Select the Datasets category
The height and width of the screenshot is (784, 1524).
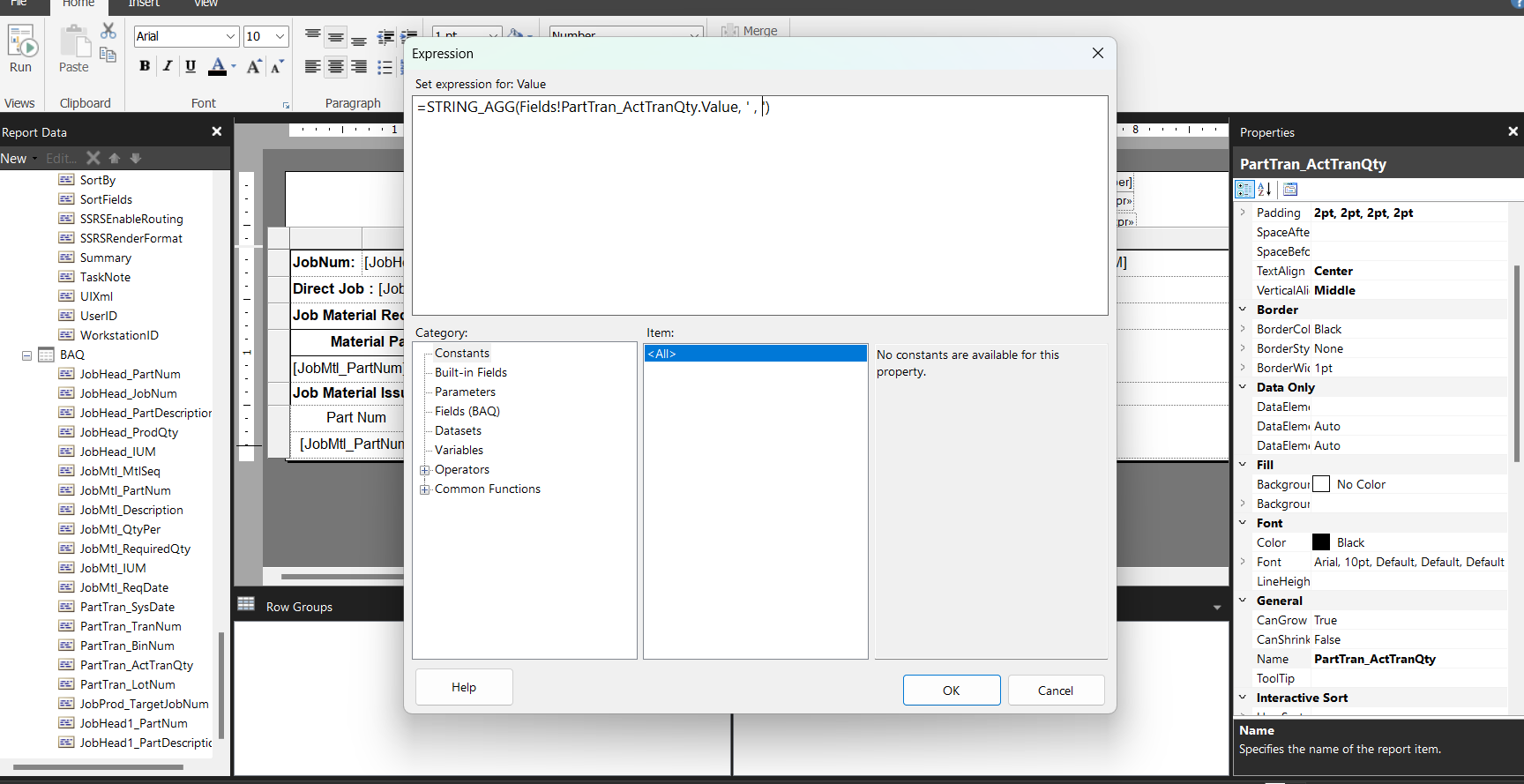point(458,431)
